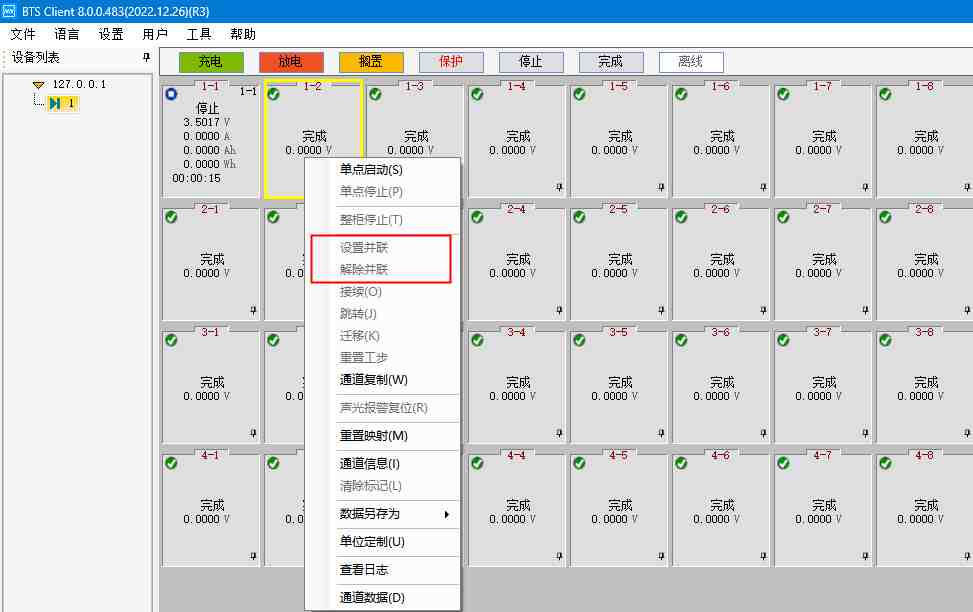Viewport: 973px width, 612px height.
Task: Click the 停止 status legend button
Action: coord(531,62)
